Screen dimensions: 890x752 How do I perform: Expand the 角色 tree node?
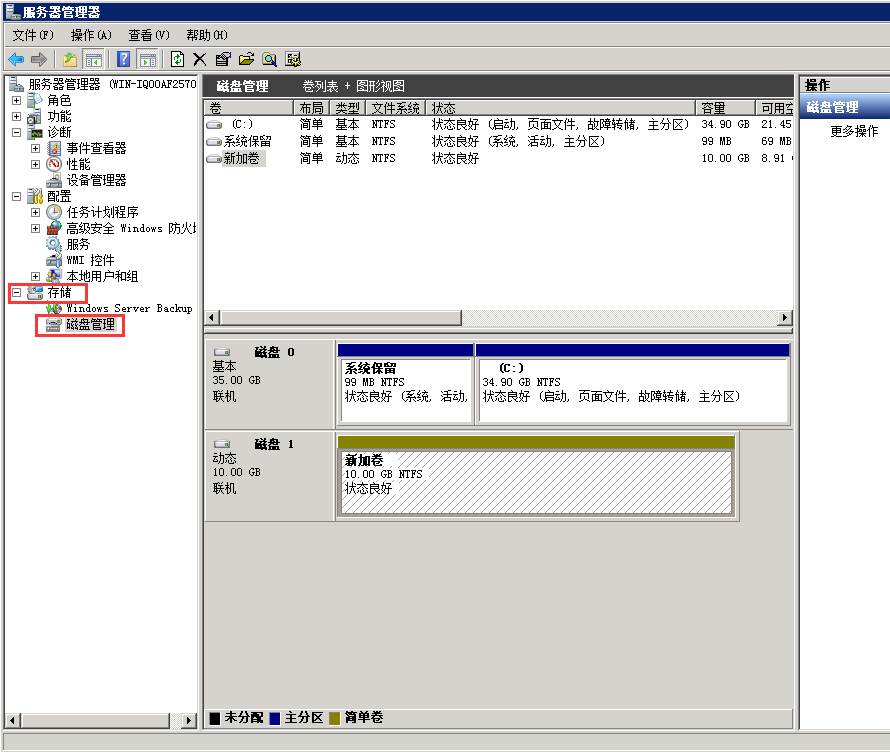(16, 101)
